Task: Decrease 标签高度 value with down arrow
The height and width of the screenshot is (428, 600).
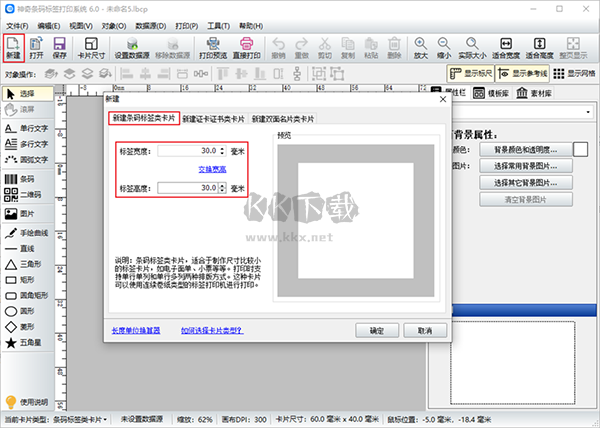Action: pyautogui.click(x=222, y=190)
